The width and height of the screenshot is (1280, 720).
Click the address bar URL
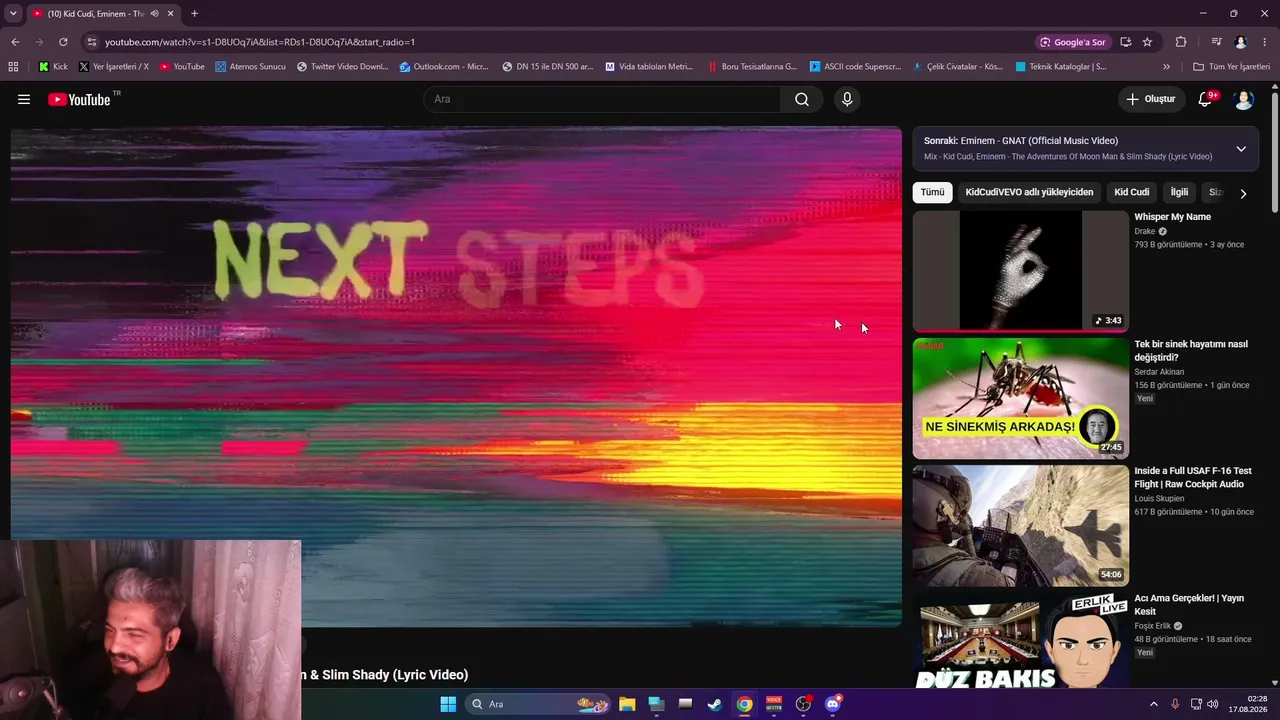(260, 42)
